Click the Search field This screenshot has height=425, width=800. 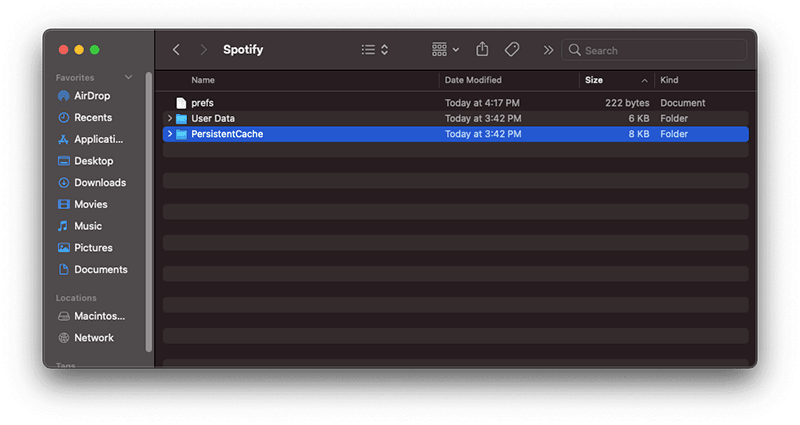(654, 50)
